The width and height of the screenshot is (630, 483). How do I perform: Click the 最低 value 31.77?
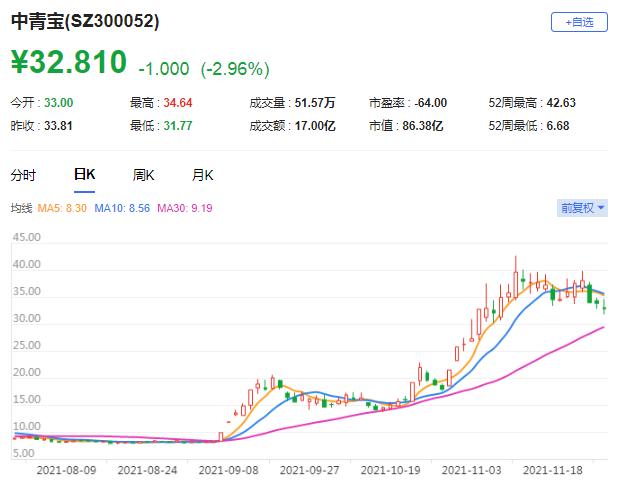click(178, 126)
